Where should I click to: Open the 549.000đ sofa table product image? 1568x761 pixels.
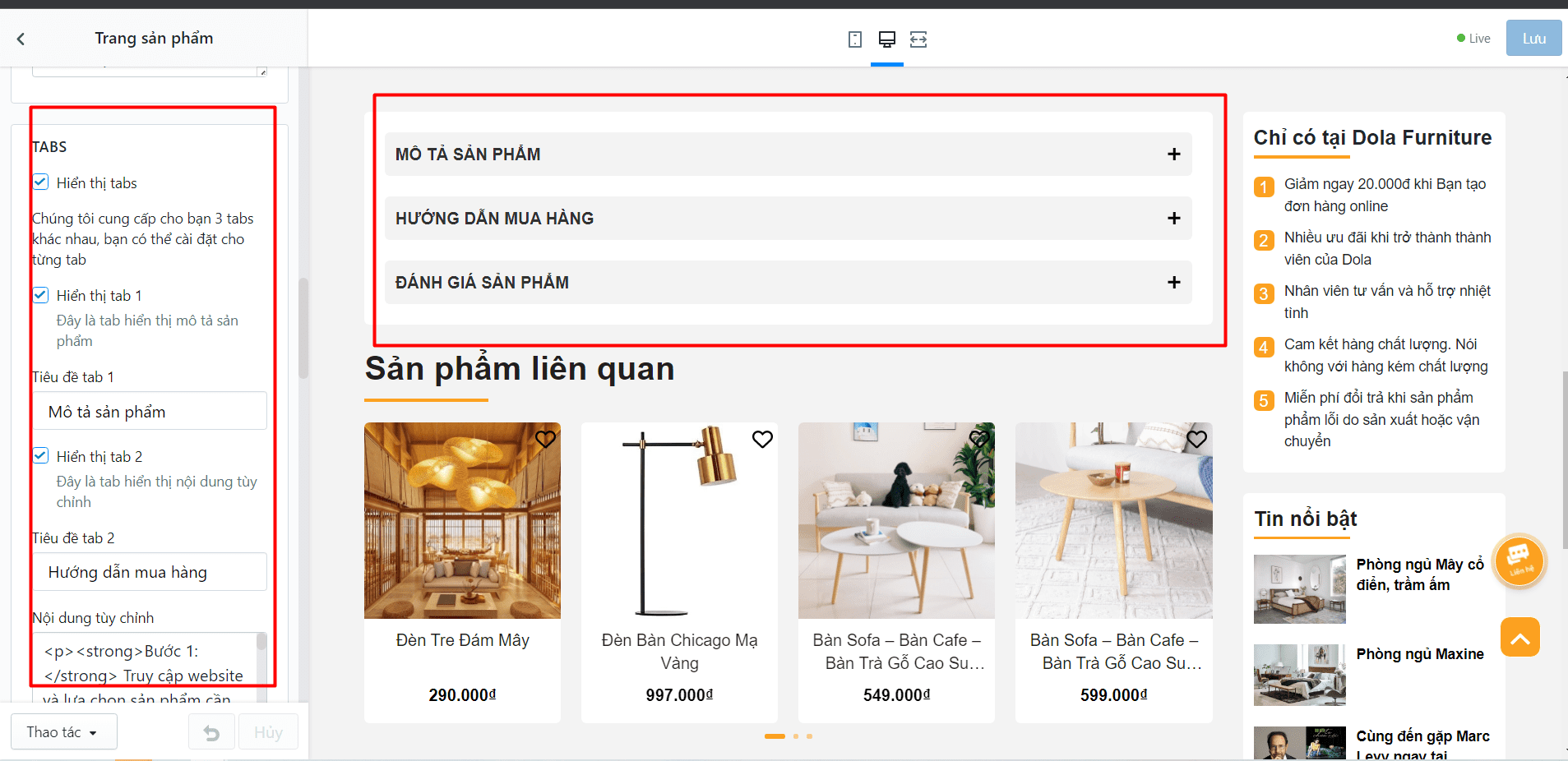[896, 521]
